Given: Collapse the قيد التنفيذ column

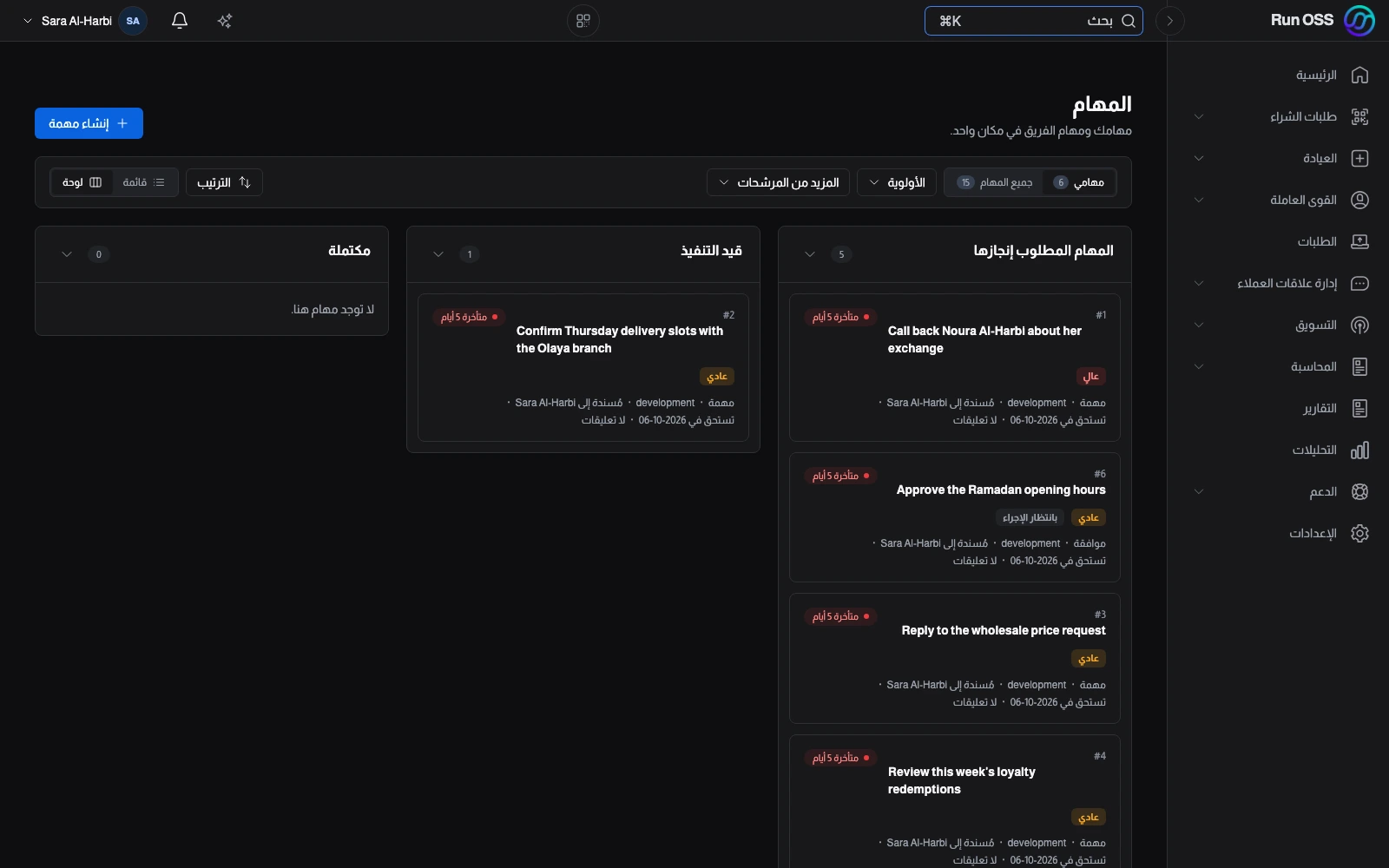Looking at the screenshot, I should [x=438, y=254].
